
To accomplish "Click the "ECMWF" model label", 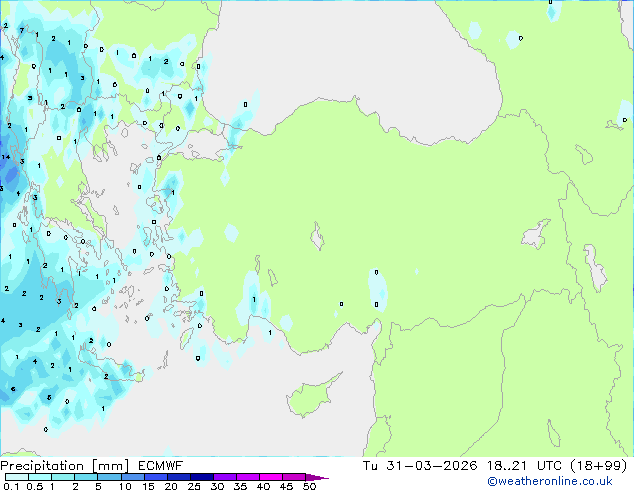I will pos(161,466).
